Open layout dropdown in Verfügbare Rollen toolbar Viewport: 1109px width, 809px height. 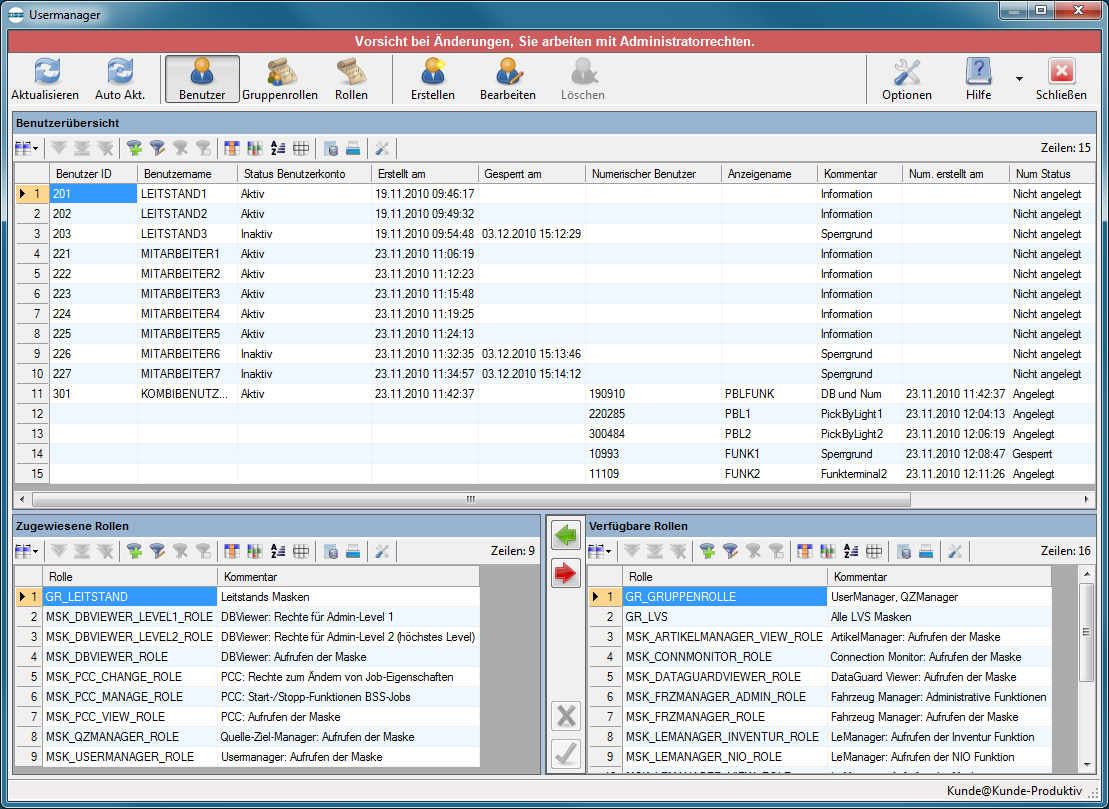(x=600, y=552)
